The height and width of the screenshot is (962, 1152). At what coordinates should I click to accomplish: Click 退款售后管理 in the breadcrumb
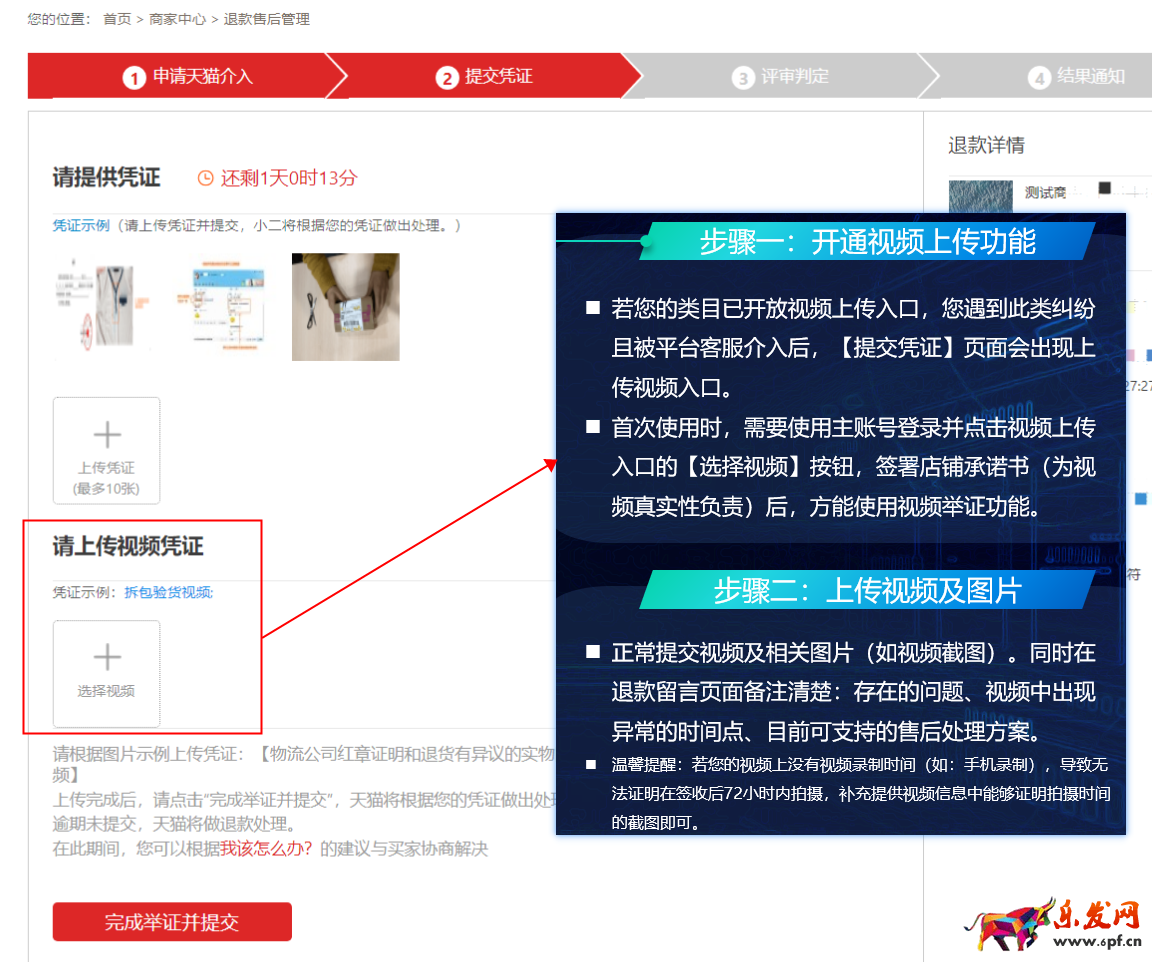click(266, 19)
